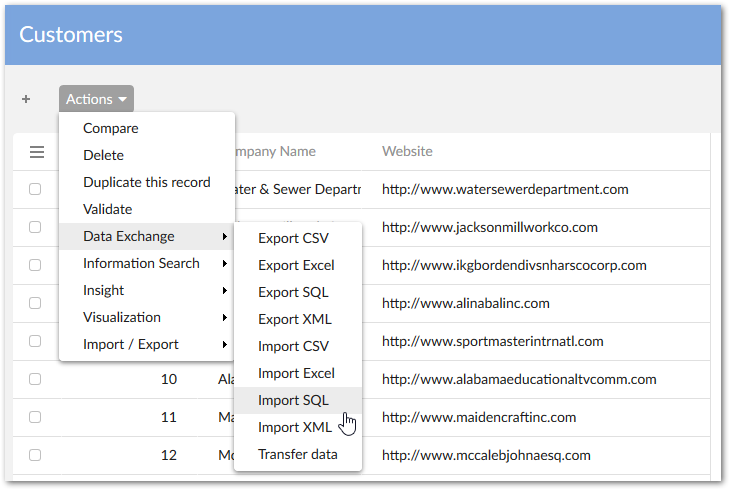
Task: Expand the Data Exchange submenu
Action: pos(147,236)
